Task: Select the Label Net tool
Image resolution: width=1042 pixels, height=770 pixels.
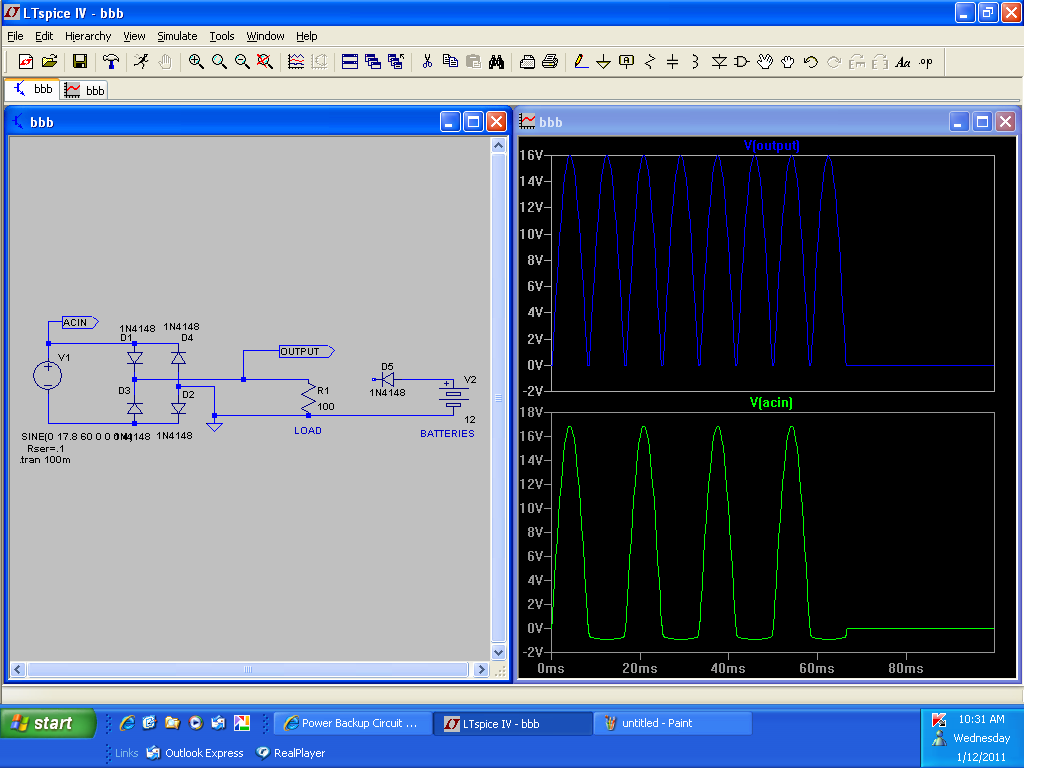Action: pyautogui.click(x=627, y=62)
